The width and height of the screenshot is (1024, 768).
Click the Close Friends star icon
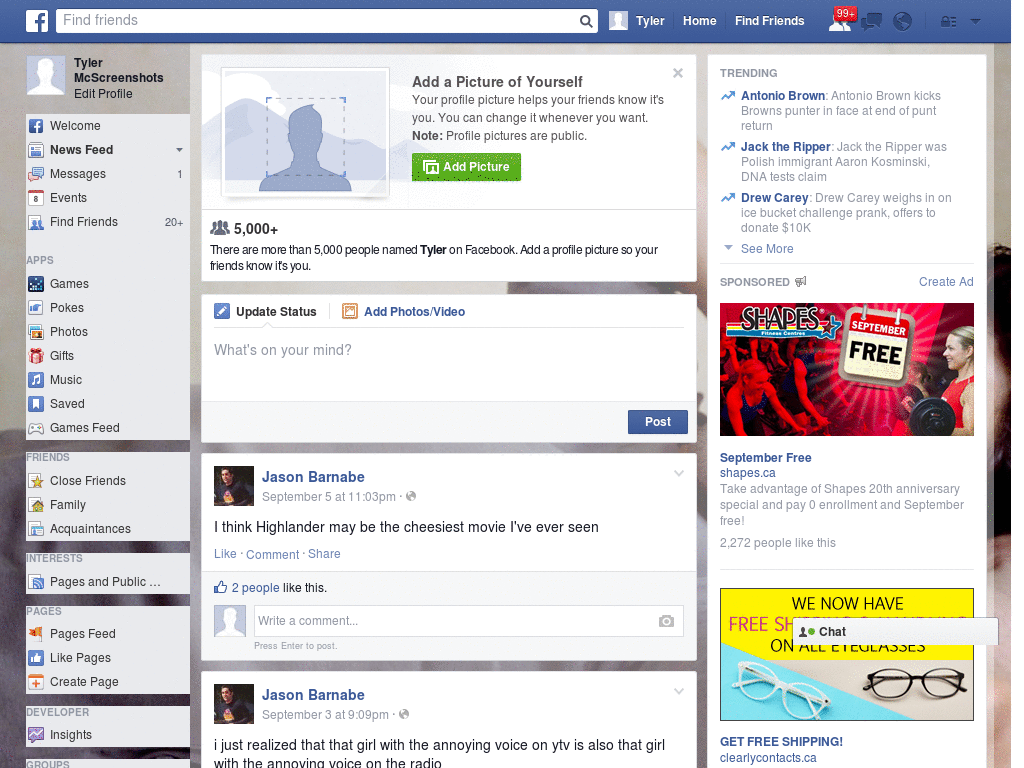[x=36, y=481]
